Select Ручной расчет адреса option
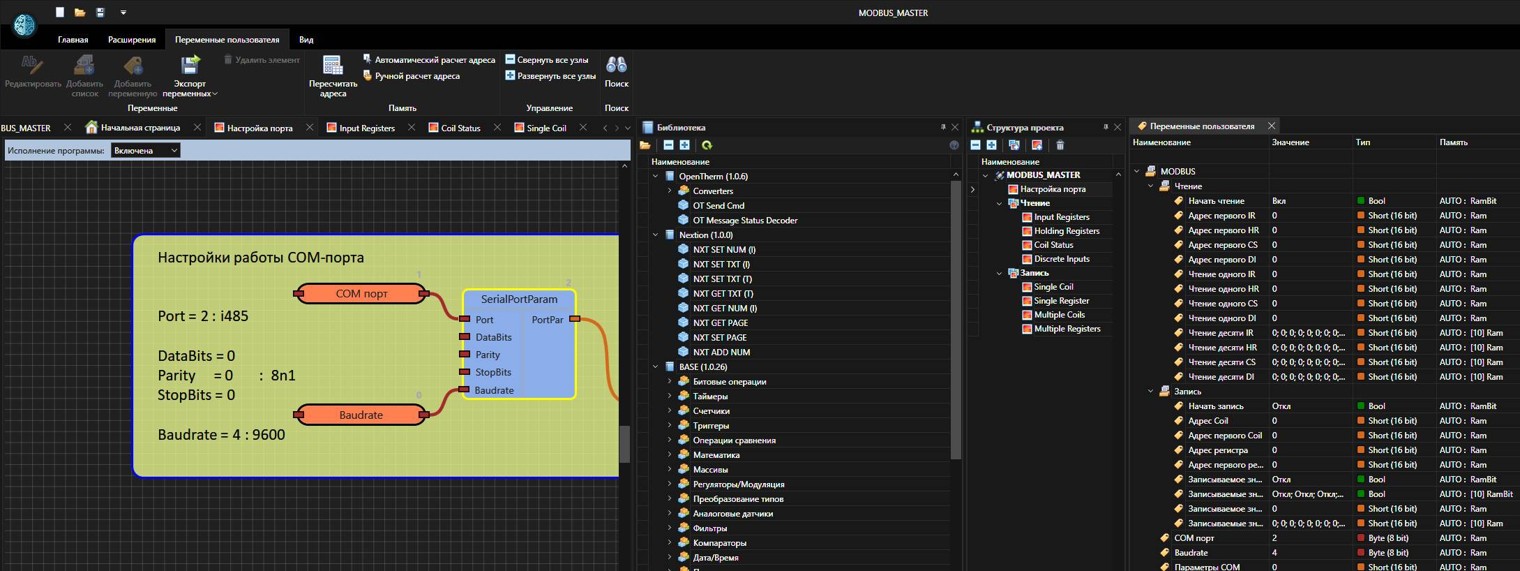Screen dimensions: 1520x571 pyautogui.click(x=411, y=76)
